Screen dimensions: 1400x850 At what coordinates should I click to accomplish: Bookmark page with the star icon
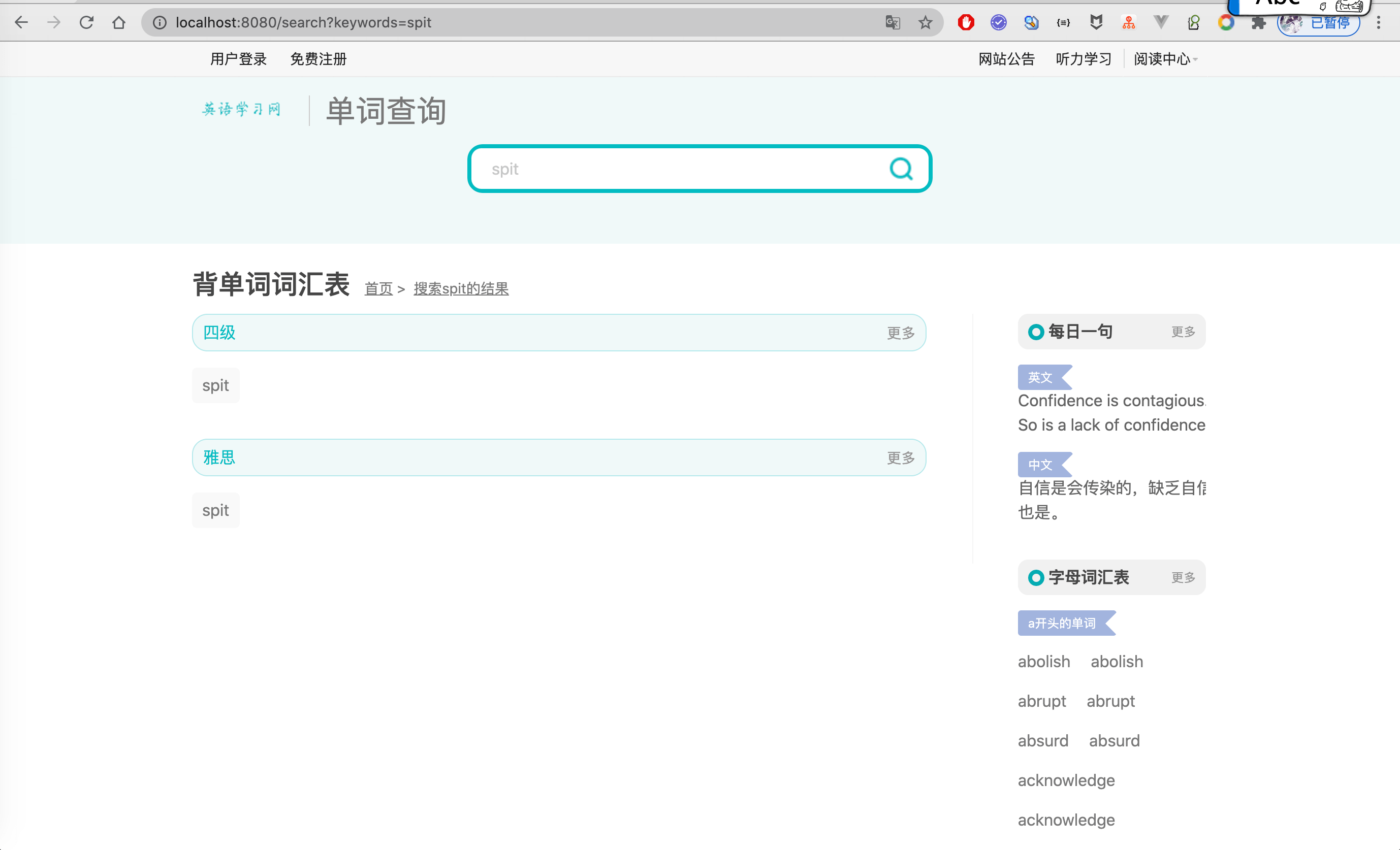tap(925, 23)
